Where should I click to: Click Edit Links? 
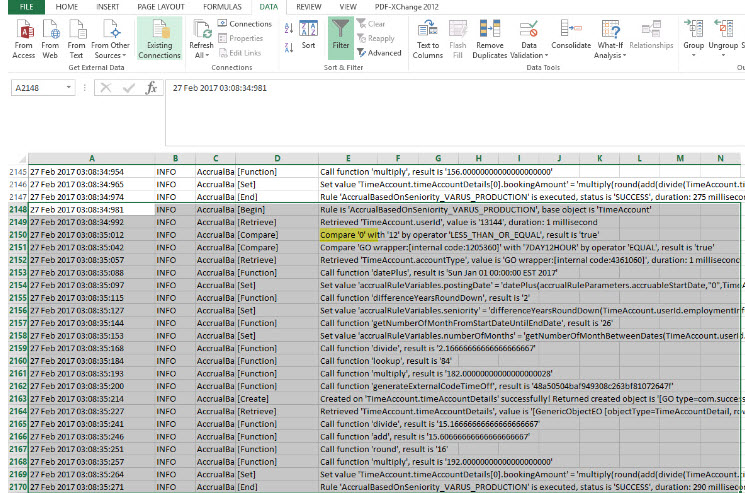click(x=240, y=53)
